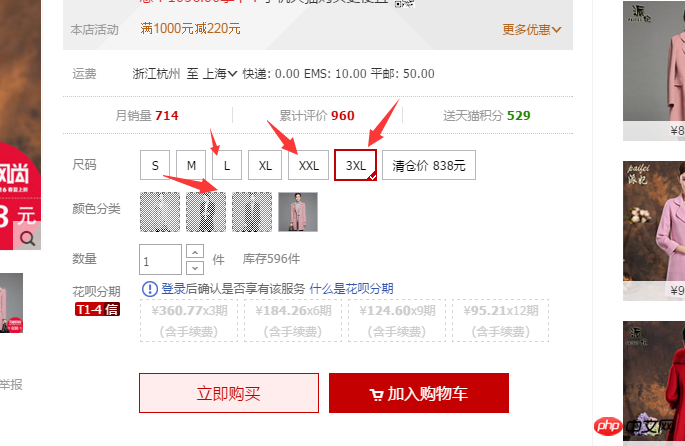Open 什么是花呗分期 link
The image size is (685, 446).
[351, 289]
